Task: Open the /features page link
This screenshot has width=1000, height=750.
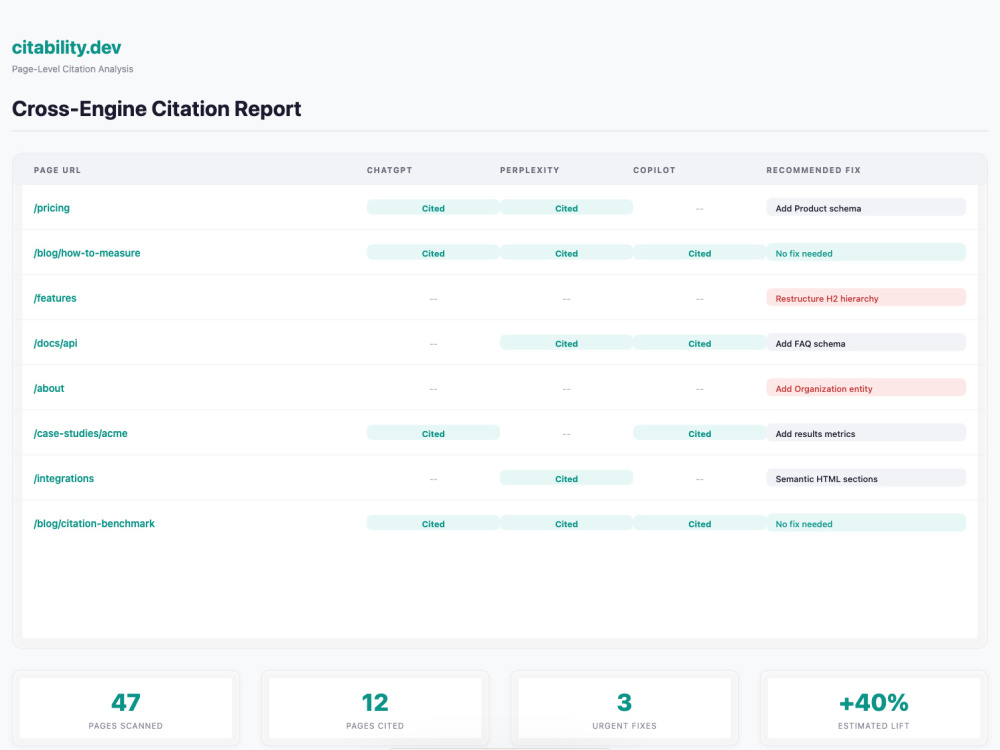Action: pos(55,298)
